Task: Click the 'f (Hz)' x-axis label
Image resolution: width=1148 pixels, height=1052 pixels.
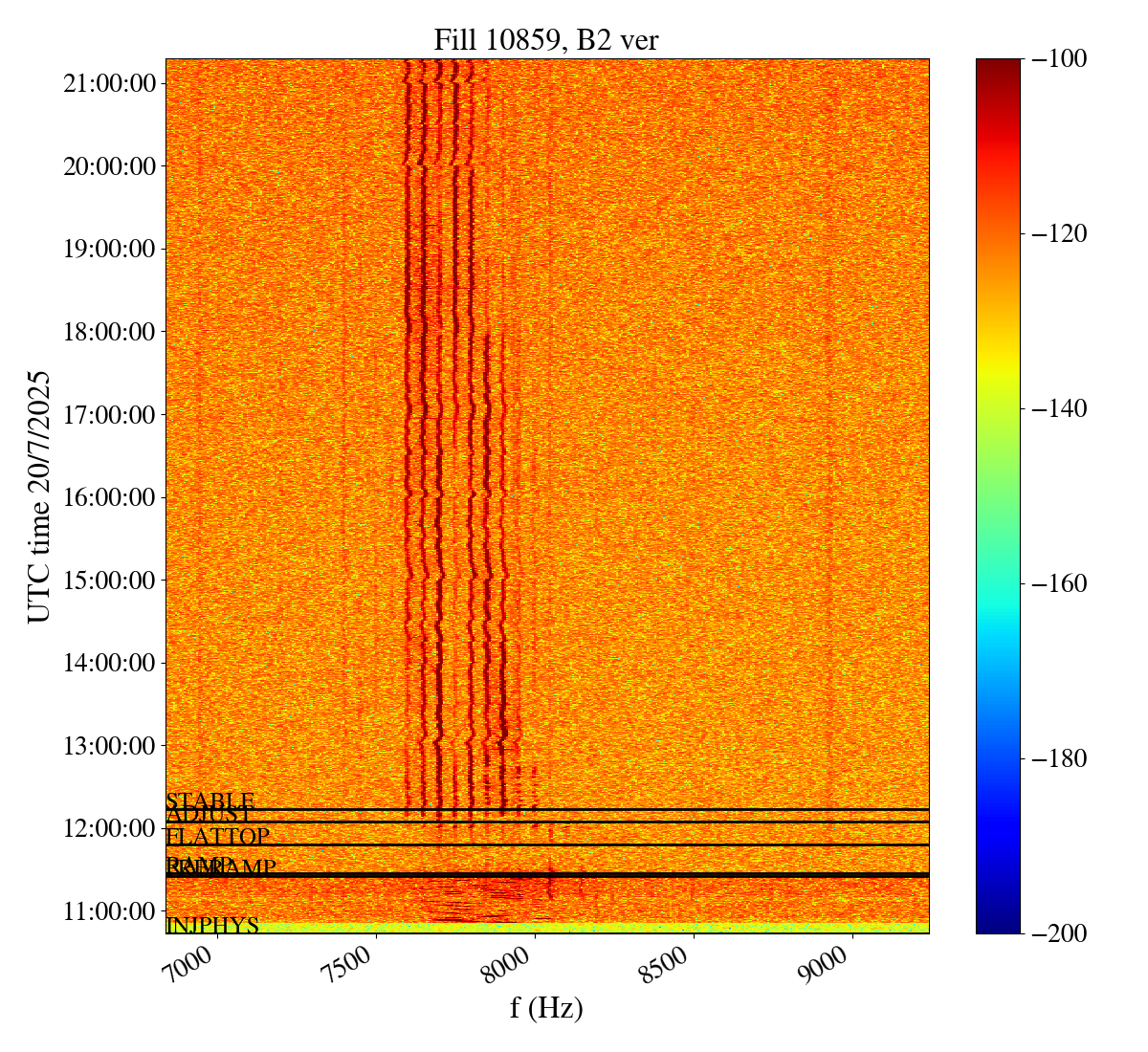Action: point(546,1007)
